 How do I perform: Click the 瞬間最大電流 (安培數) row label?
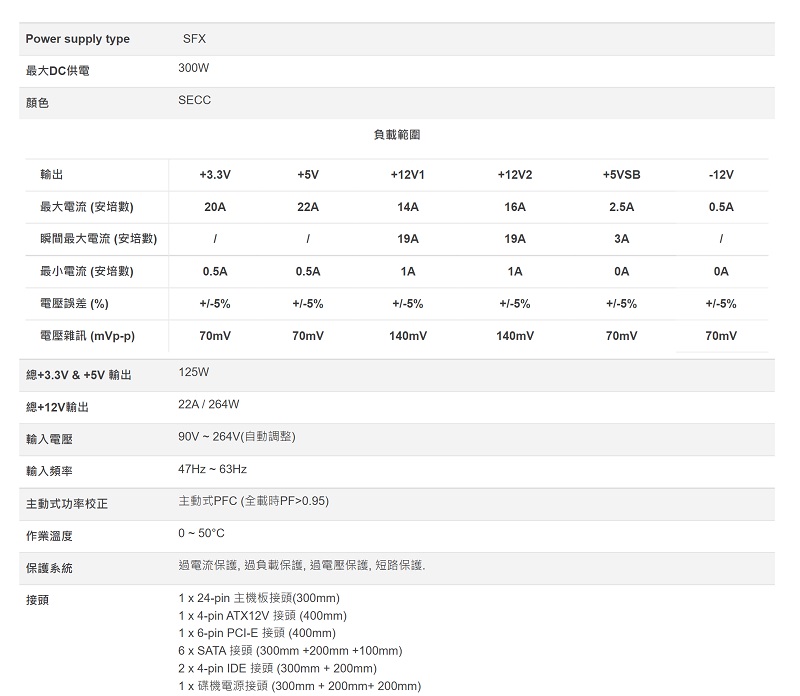(x=98, y=239)
